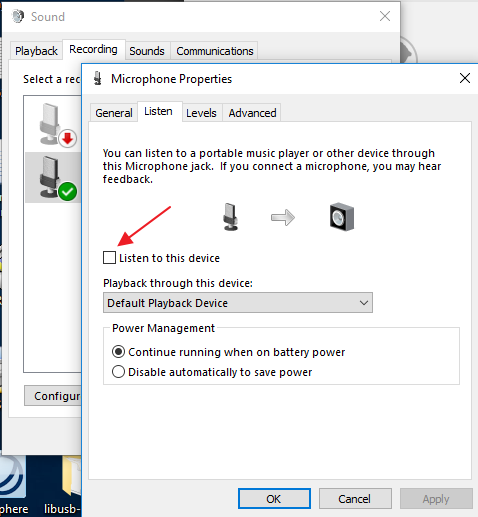This screenshot has width=478, height=517.
Task: Click the Sound dialog title bar icon
Action: point(18,16)
